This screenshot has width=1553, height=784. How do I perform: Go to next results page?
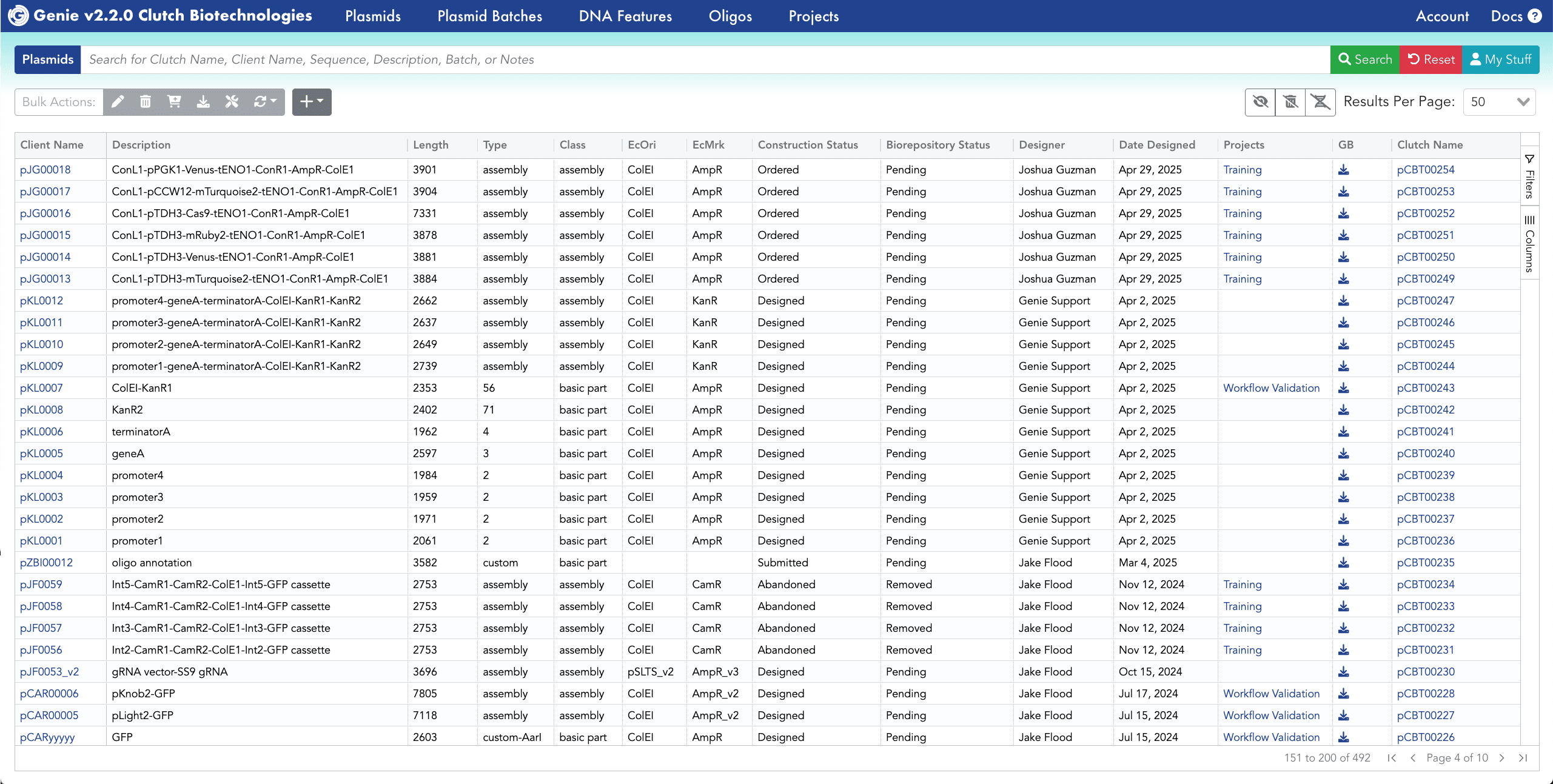coord(1502,758)
